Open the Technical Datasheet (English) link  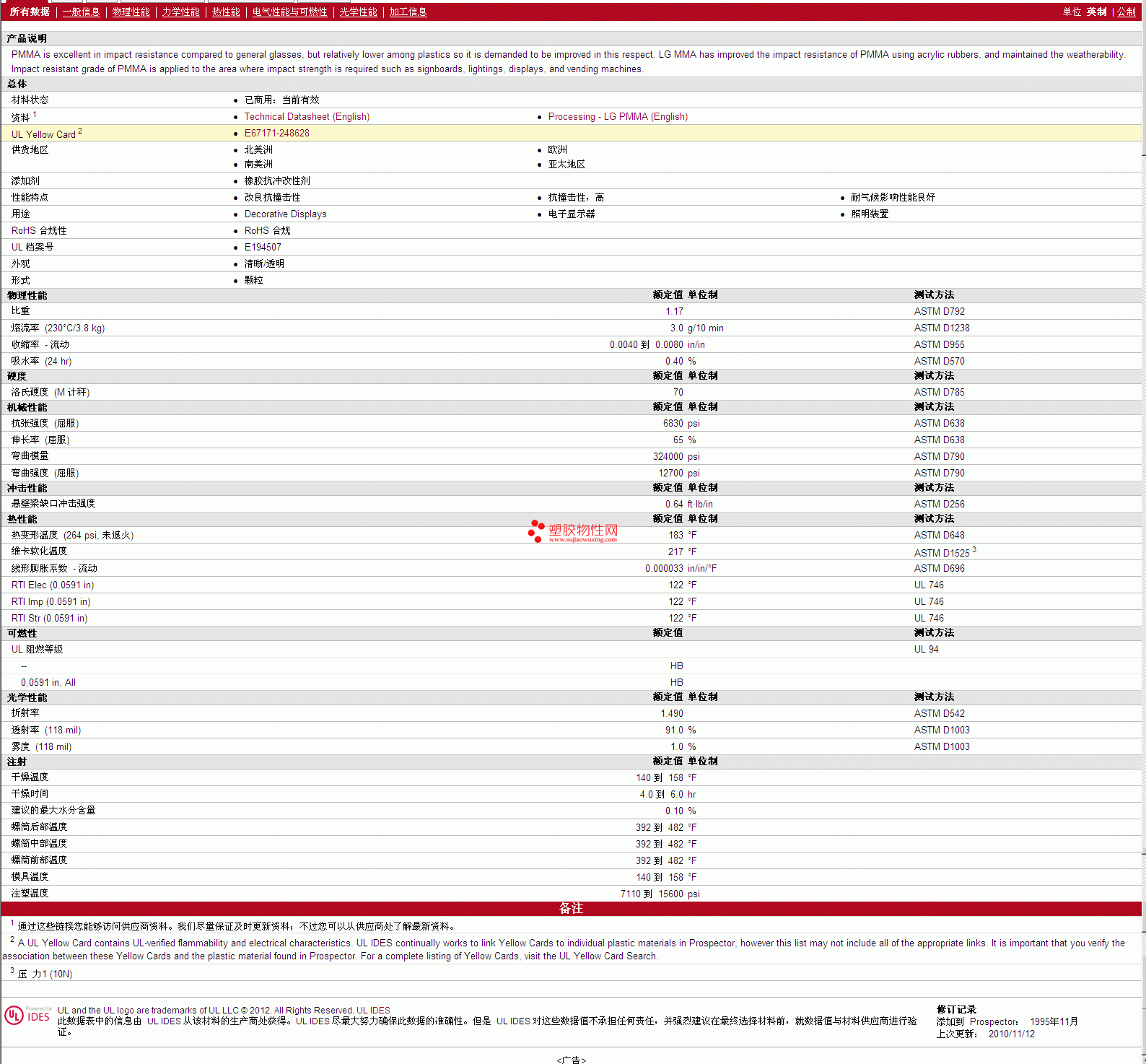pos(307,116)
